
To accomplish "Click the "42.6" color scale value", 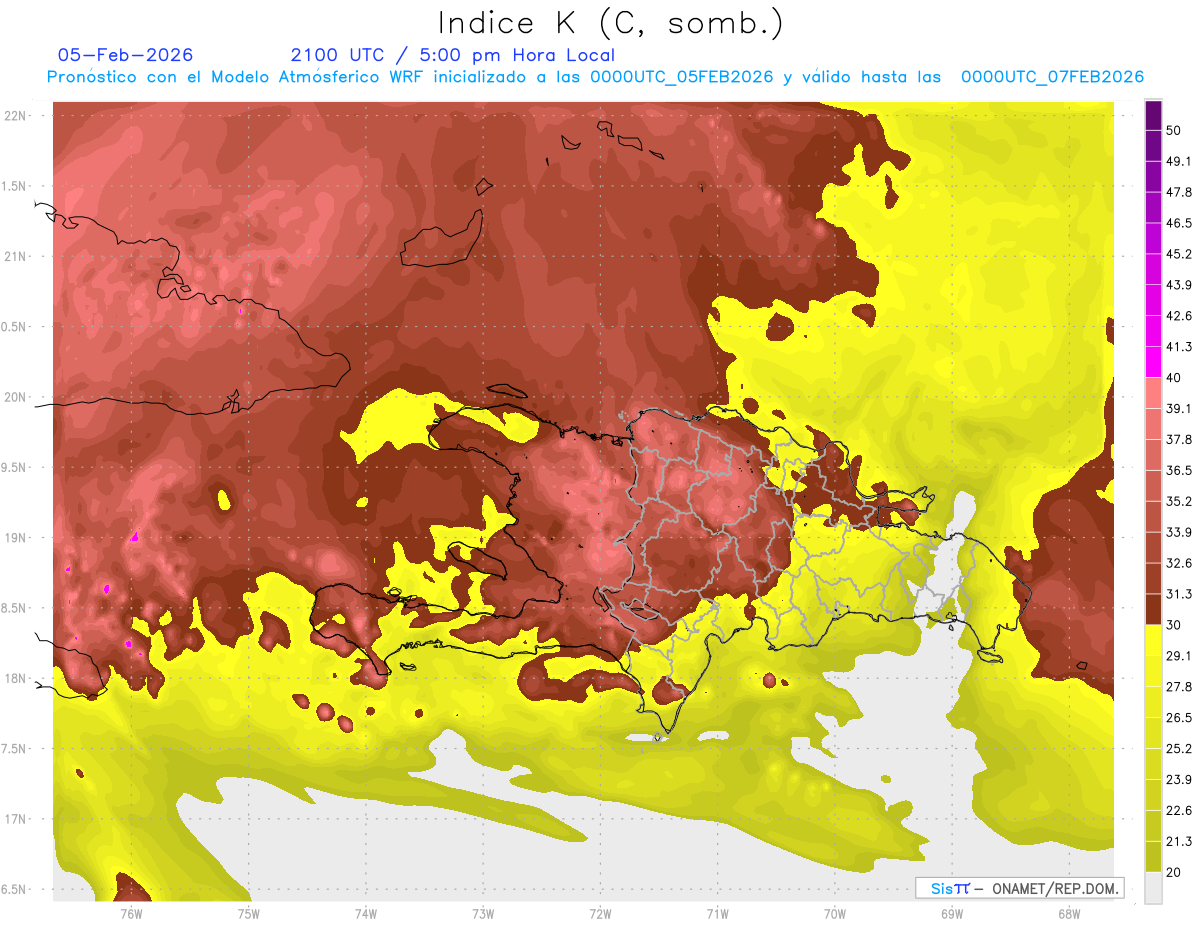I will click(x=1178, y=316).
